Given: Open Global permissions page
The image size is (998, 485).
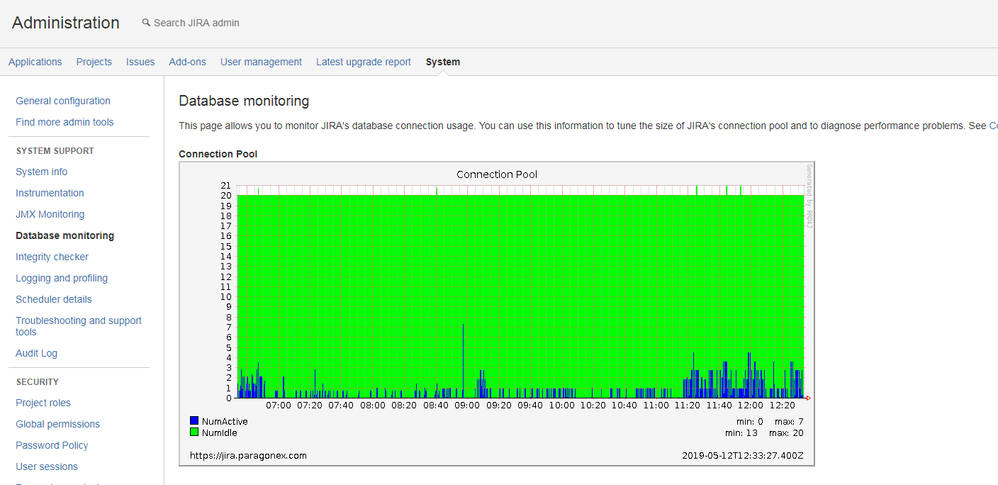Looking at the screenshot, I should pos(58,424).
